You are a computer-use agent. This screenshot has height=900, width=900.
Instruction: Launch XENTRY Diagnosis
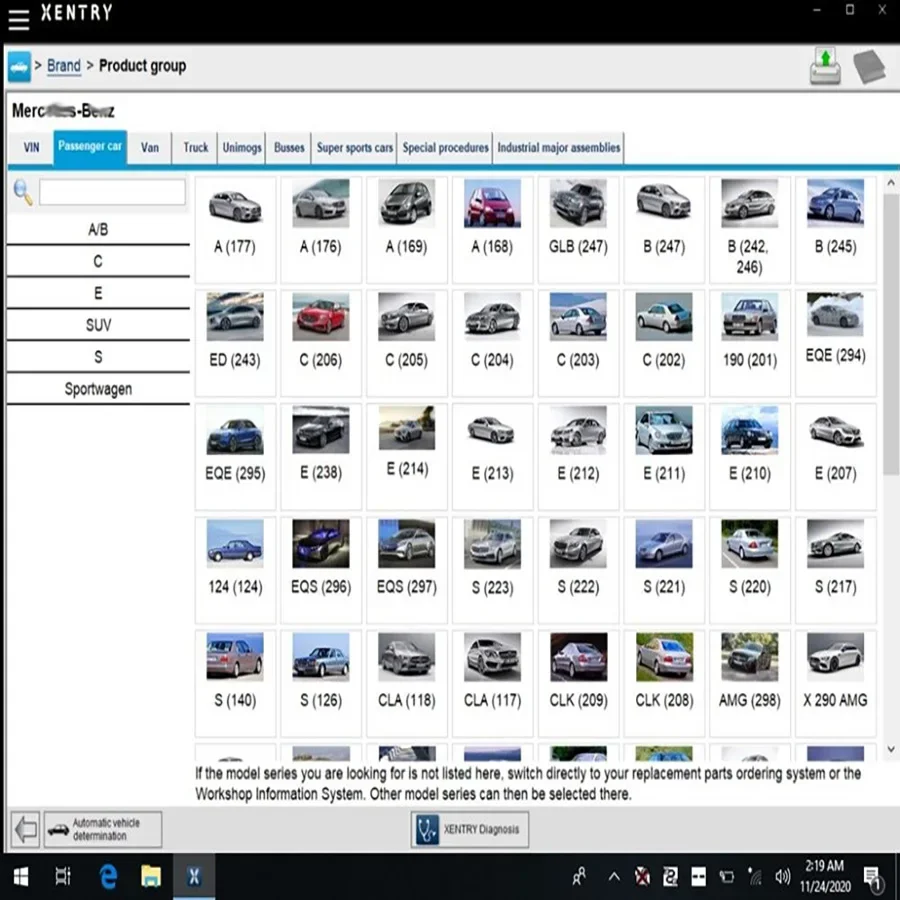pyautogui.click(x=470, y=829)
